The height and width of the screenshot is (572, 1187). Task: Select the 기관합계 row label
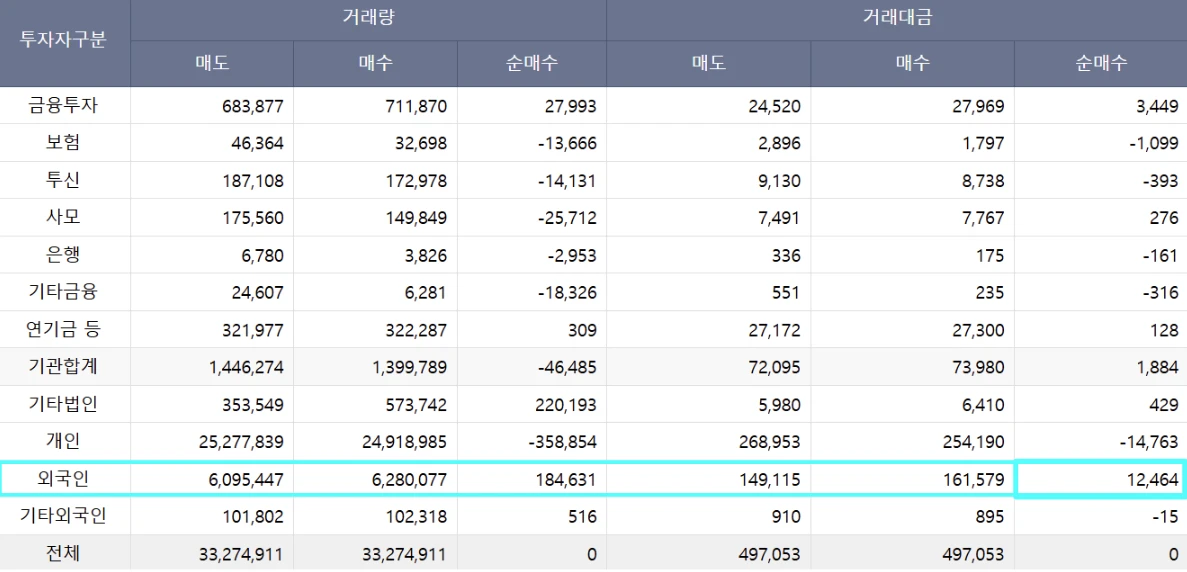[64, 367]
